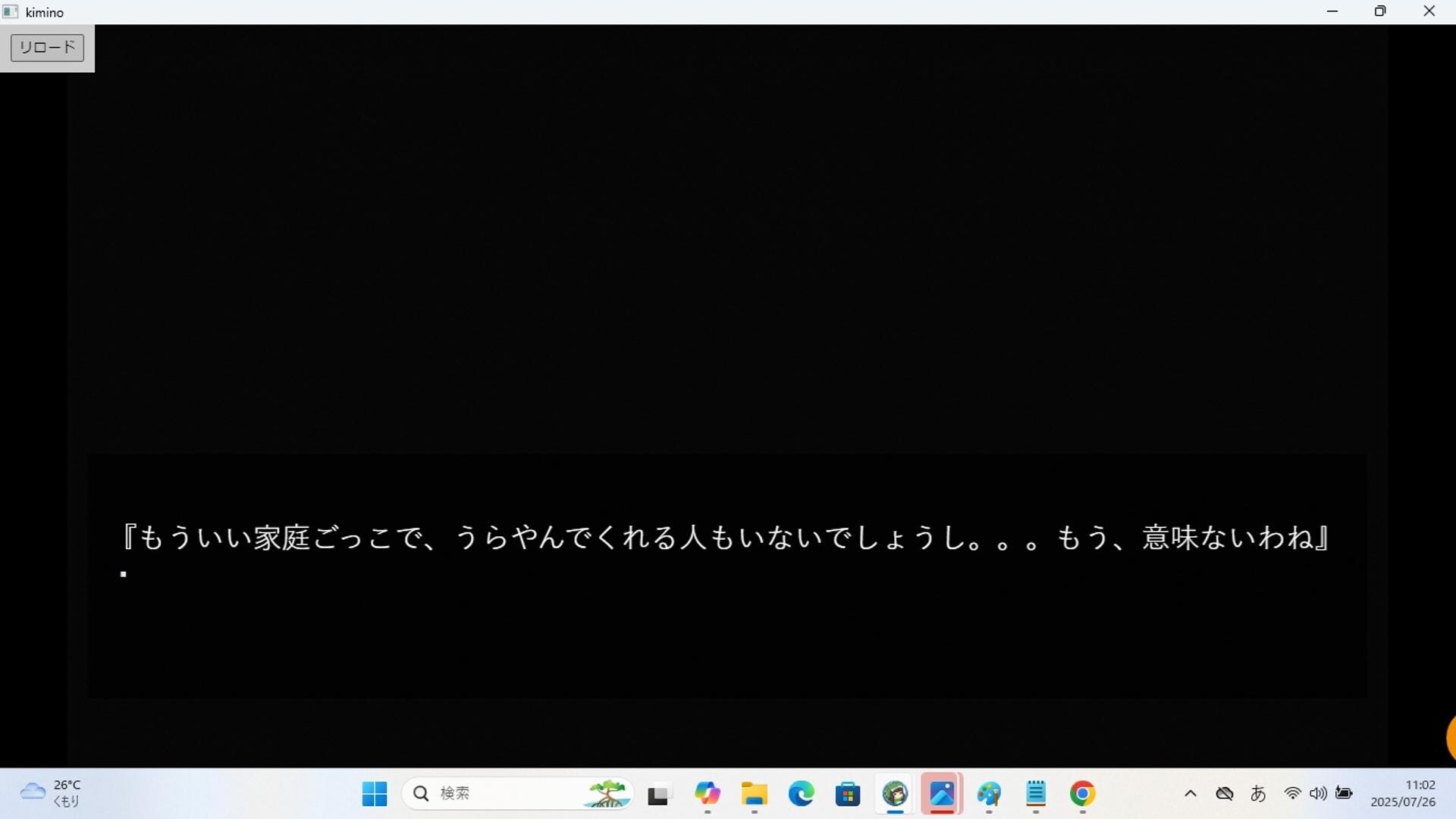The image size is (1456, 819).
Task: Toggle Wi-Fi via the network tray icon
Action: [x=1292, y=793]
